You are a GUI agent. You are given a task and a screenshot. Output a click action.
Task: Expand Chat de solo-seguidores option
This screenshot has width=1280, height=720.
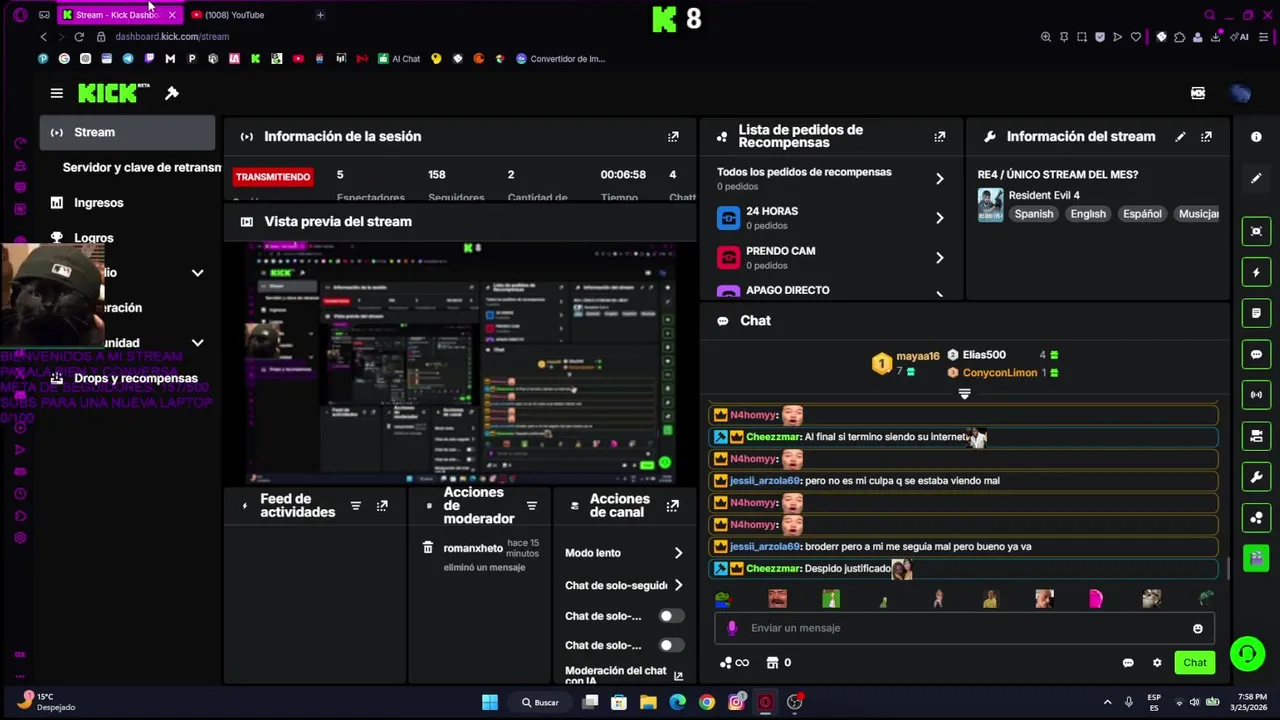[678, 586]
